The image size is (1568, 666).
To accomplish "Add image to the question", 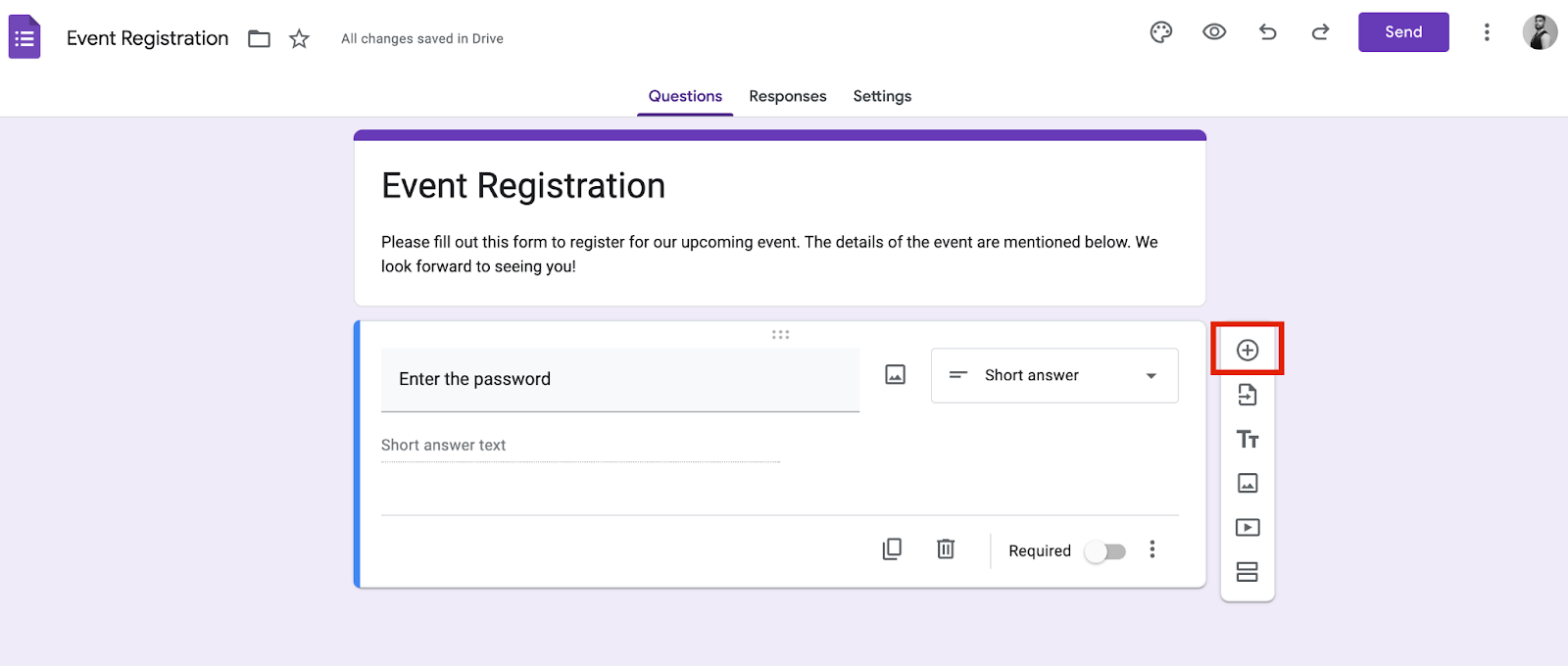I will [x=896, y=375].
